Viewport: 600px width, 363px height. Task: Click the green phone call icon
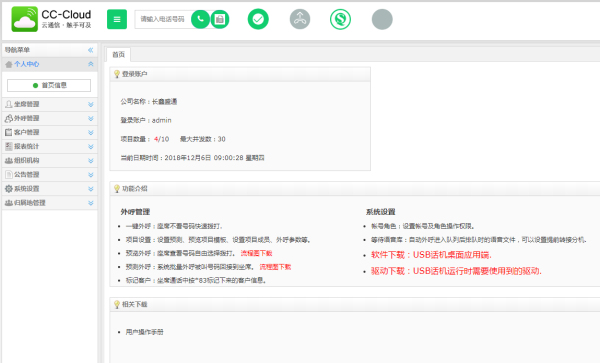click(201, 19)
